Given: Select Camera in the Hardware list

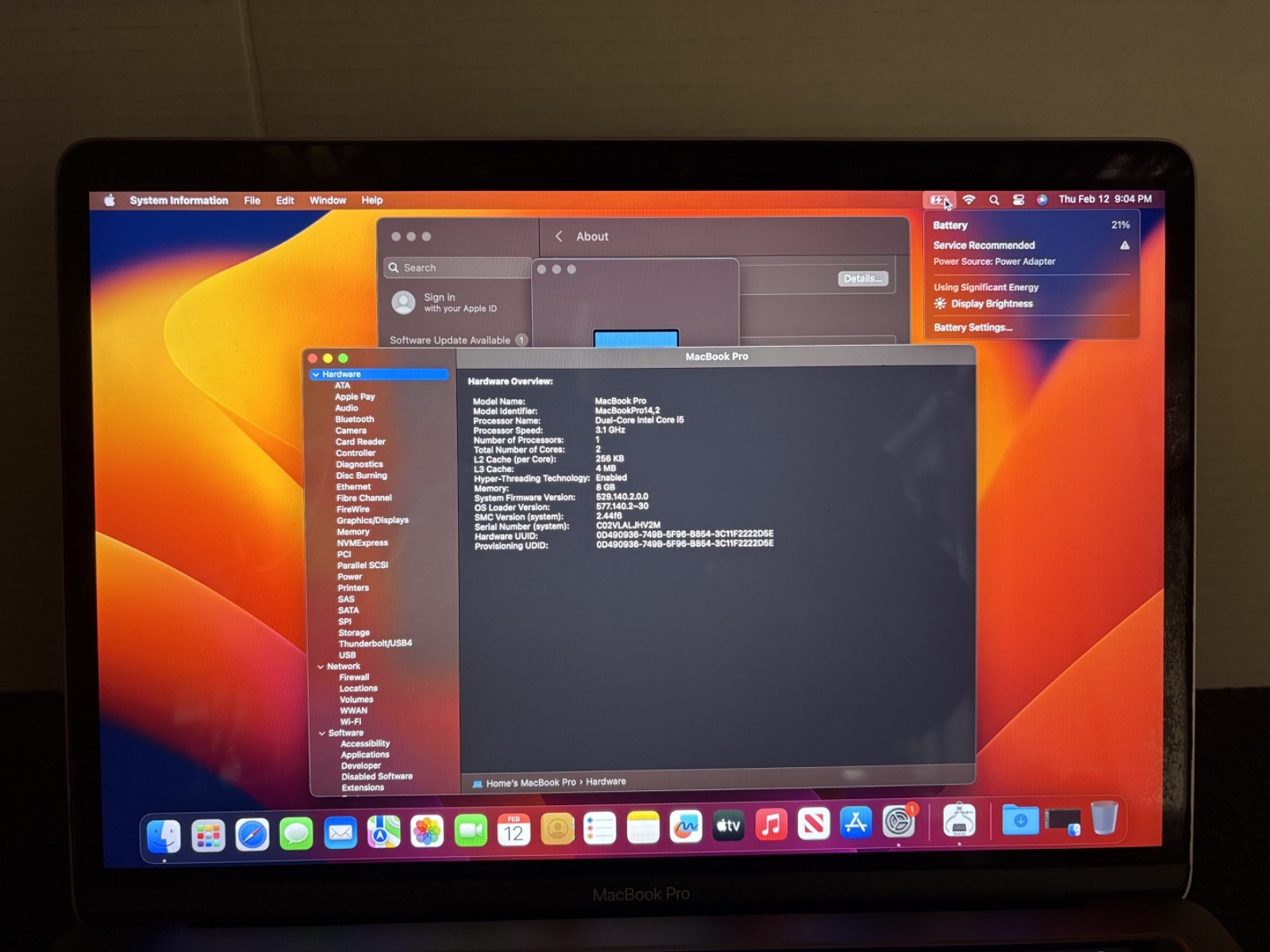Looking at the screenshot, I should click(x=351, y=431).
